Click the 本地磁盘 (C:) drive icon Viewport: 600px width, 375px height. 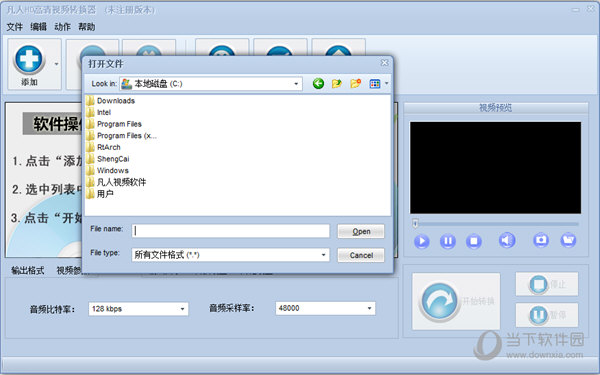(127, 84)
